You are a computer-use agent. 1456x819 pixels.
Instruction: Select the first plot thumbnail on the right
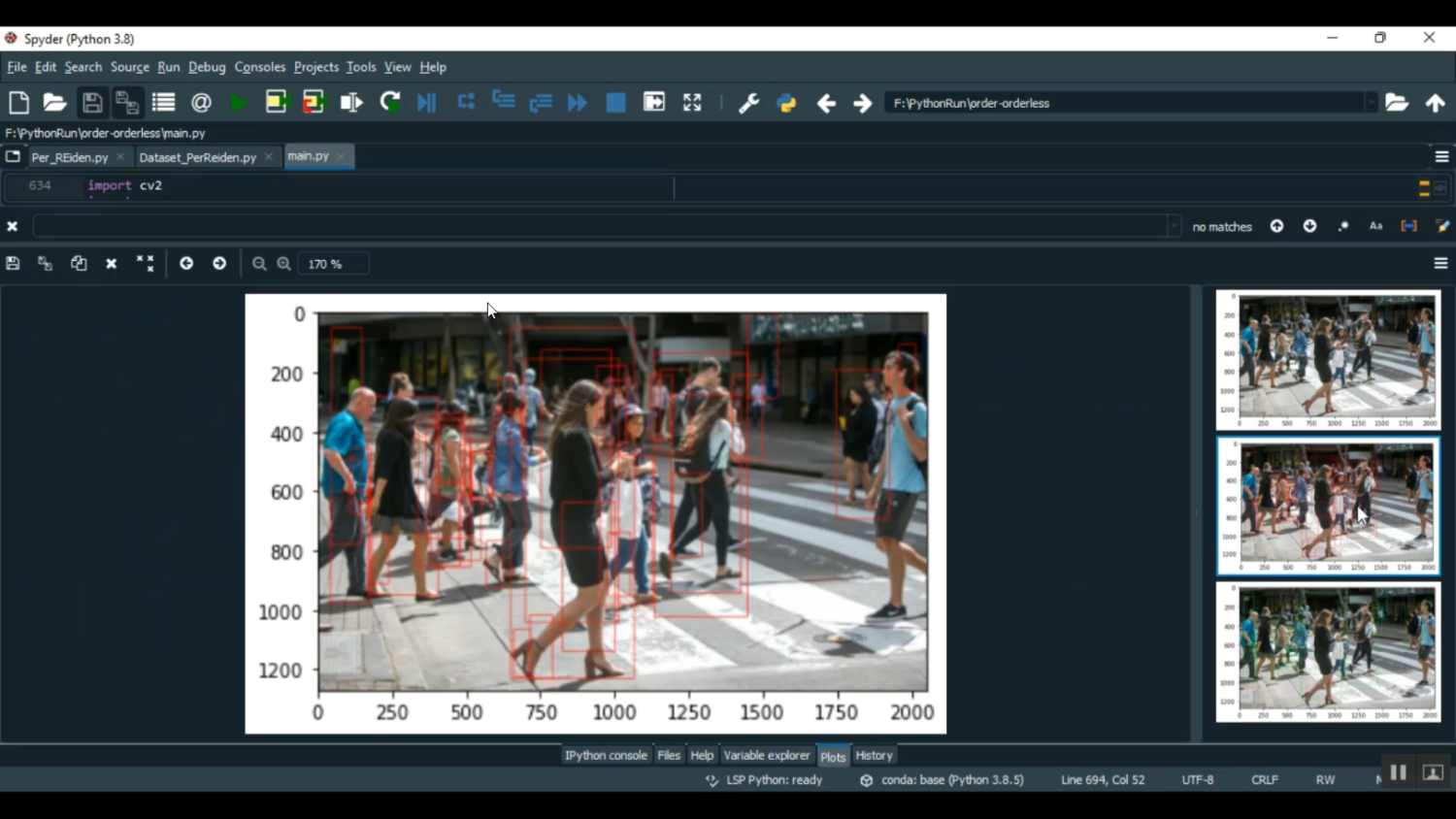tap(1327, 360)
